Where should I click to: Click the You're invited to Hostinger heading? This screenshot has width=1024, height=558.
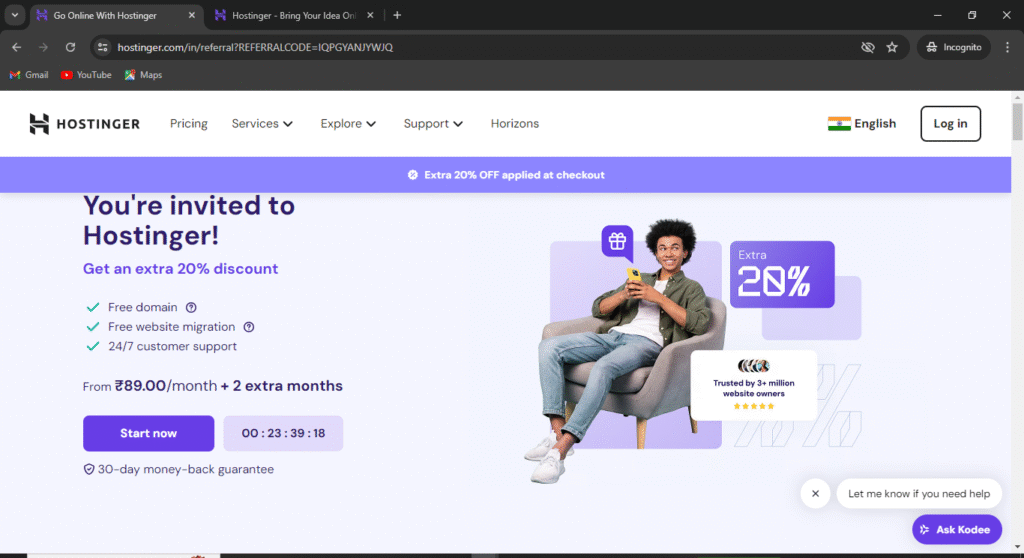[189, 220]
